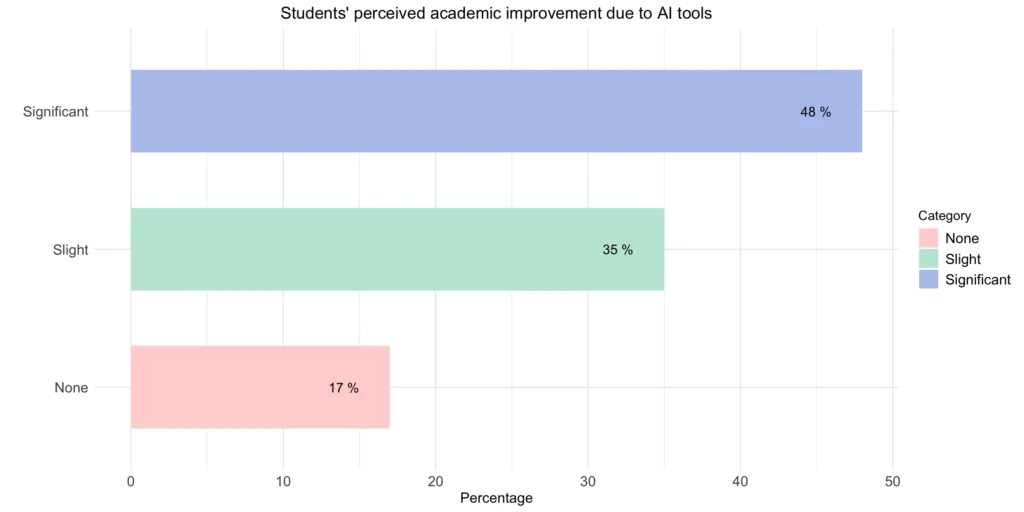Click the Significant legend text label

point(978,280)
